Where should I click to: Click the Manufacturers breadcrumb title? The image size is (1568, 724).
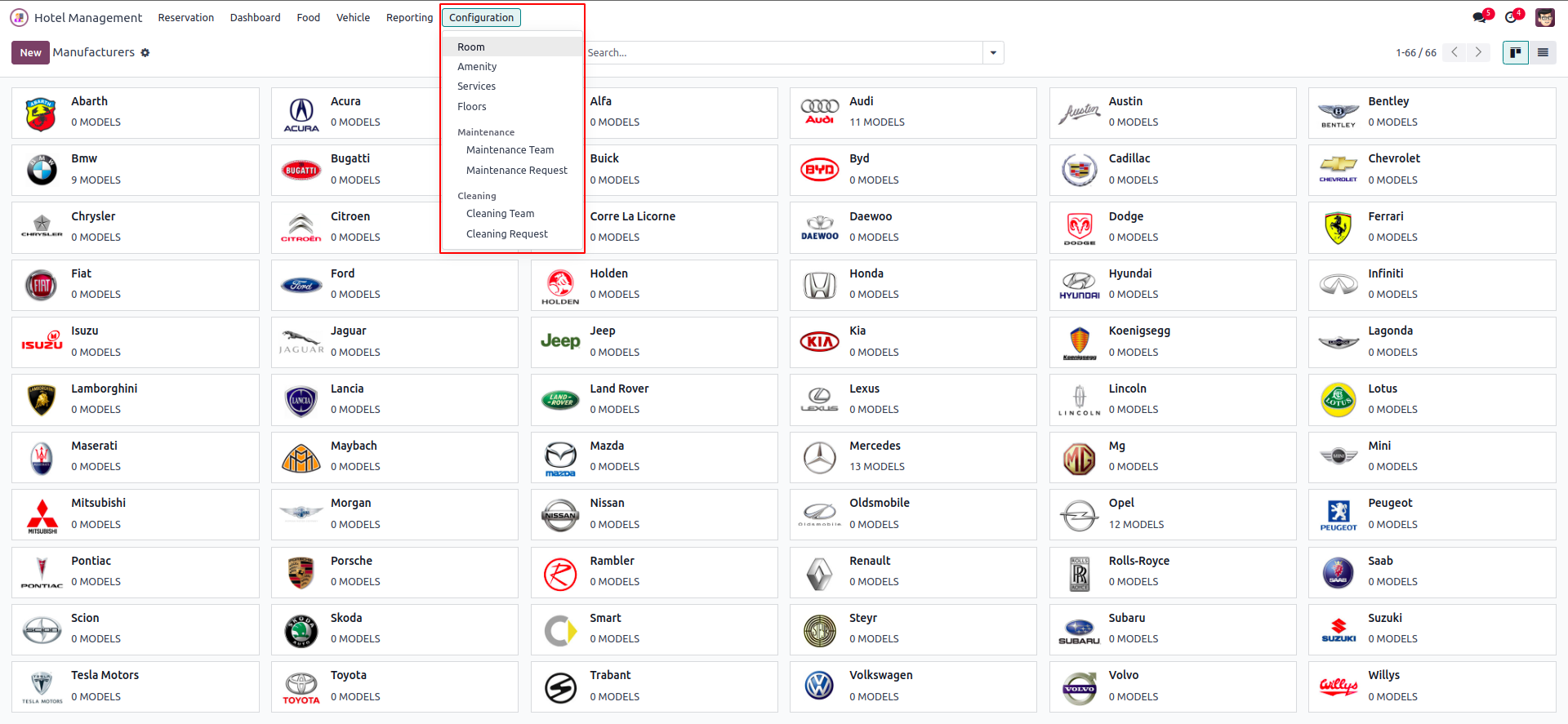pyautogui.click(x=94, y=52)
